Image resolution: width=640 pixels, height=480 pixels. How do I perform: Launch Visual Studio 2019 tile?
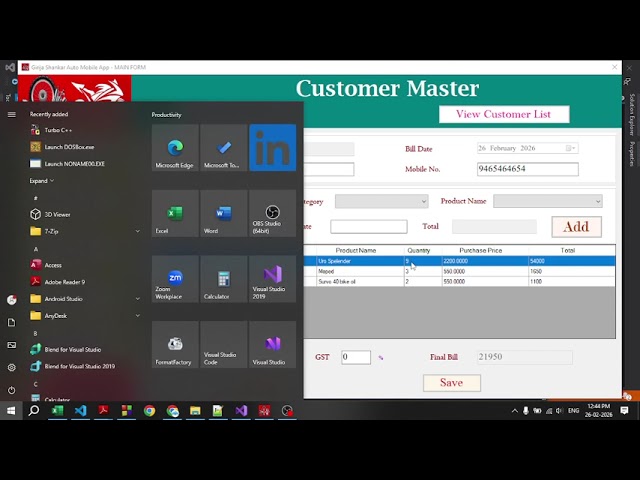pos(273,279)
